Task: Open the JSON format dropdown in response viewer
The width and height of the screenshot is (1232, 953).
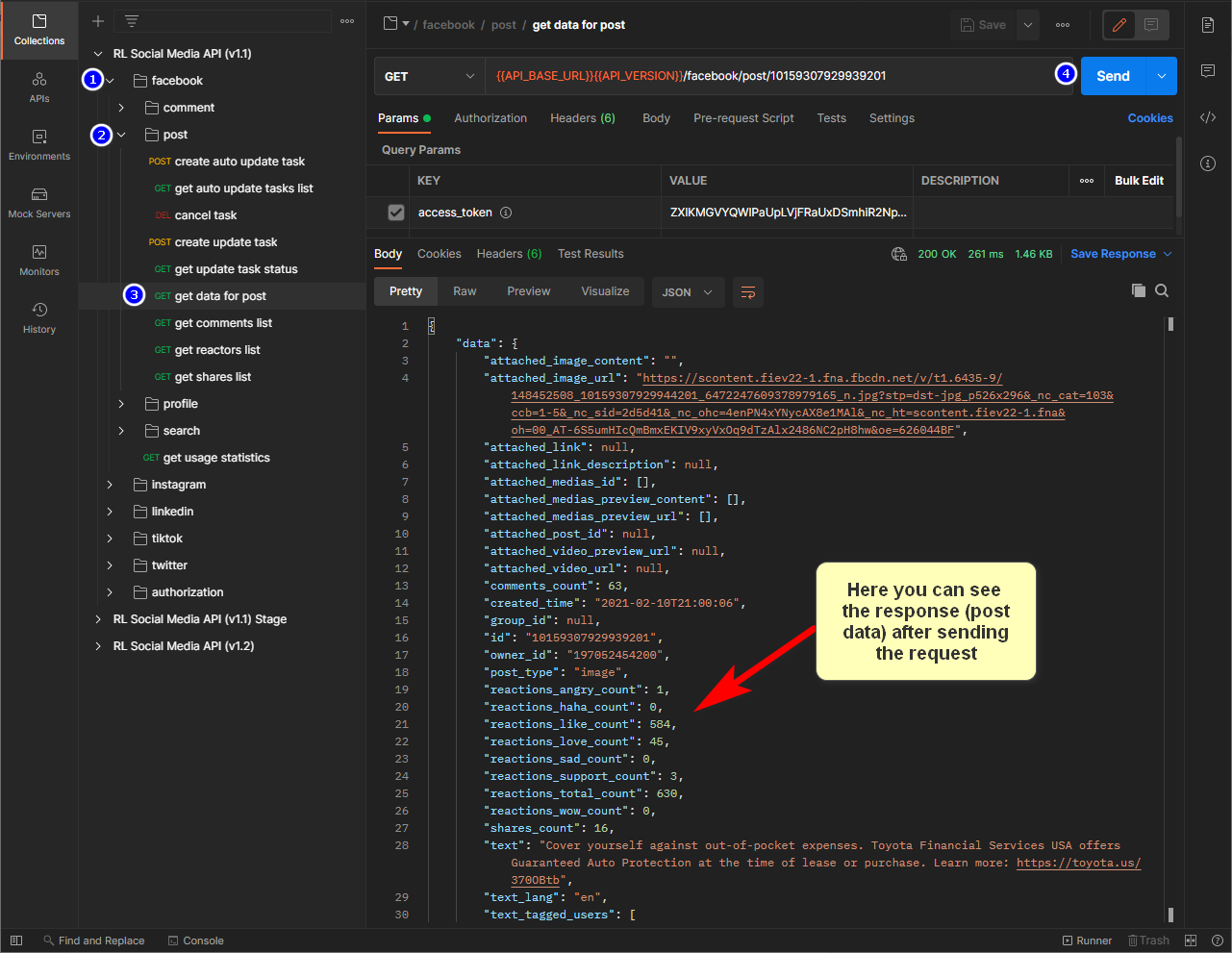Action: pos(688,290)
